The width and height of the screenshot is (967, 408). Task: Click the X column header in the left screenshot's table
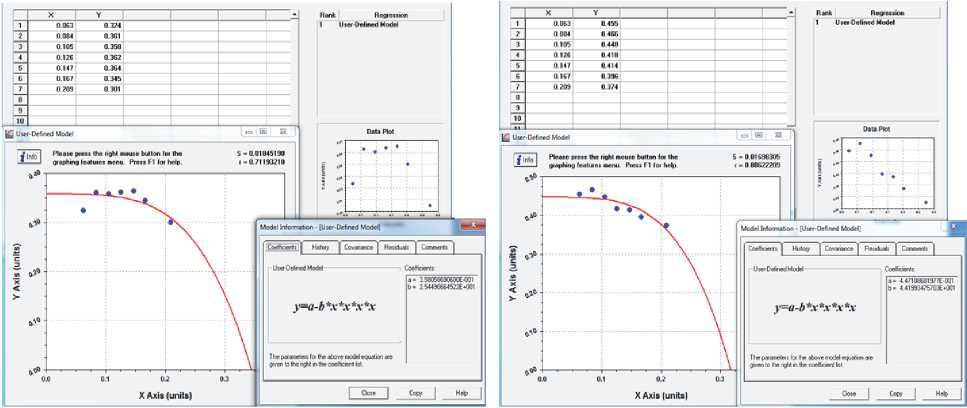coord(52,14)
